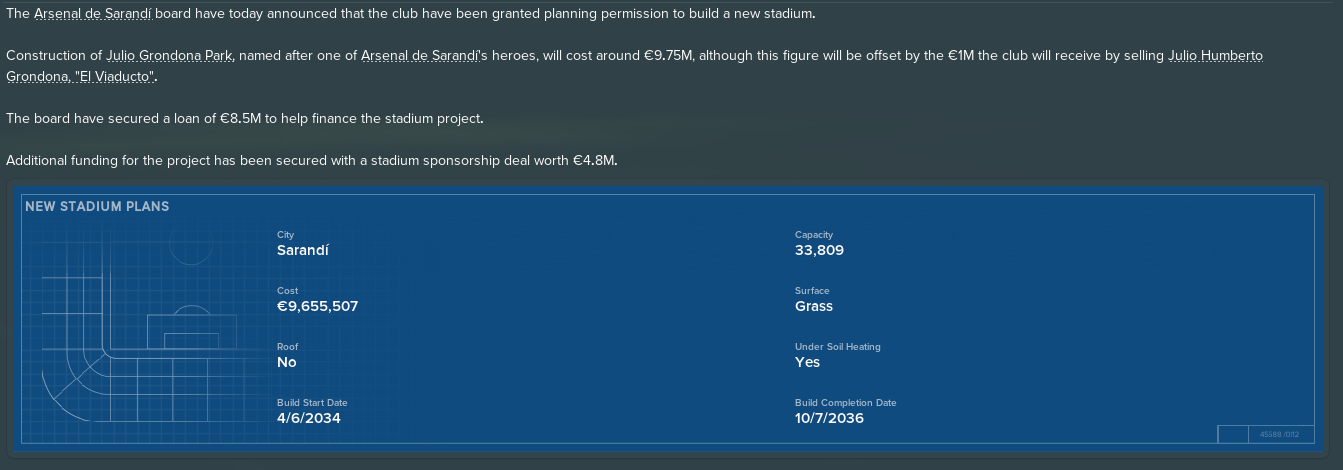Click the Under Soil Heating value Yes
Viewport: 1343px width, 470px height.
point(807,363)
